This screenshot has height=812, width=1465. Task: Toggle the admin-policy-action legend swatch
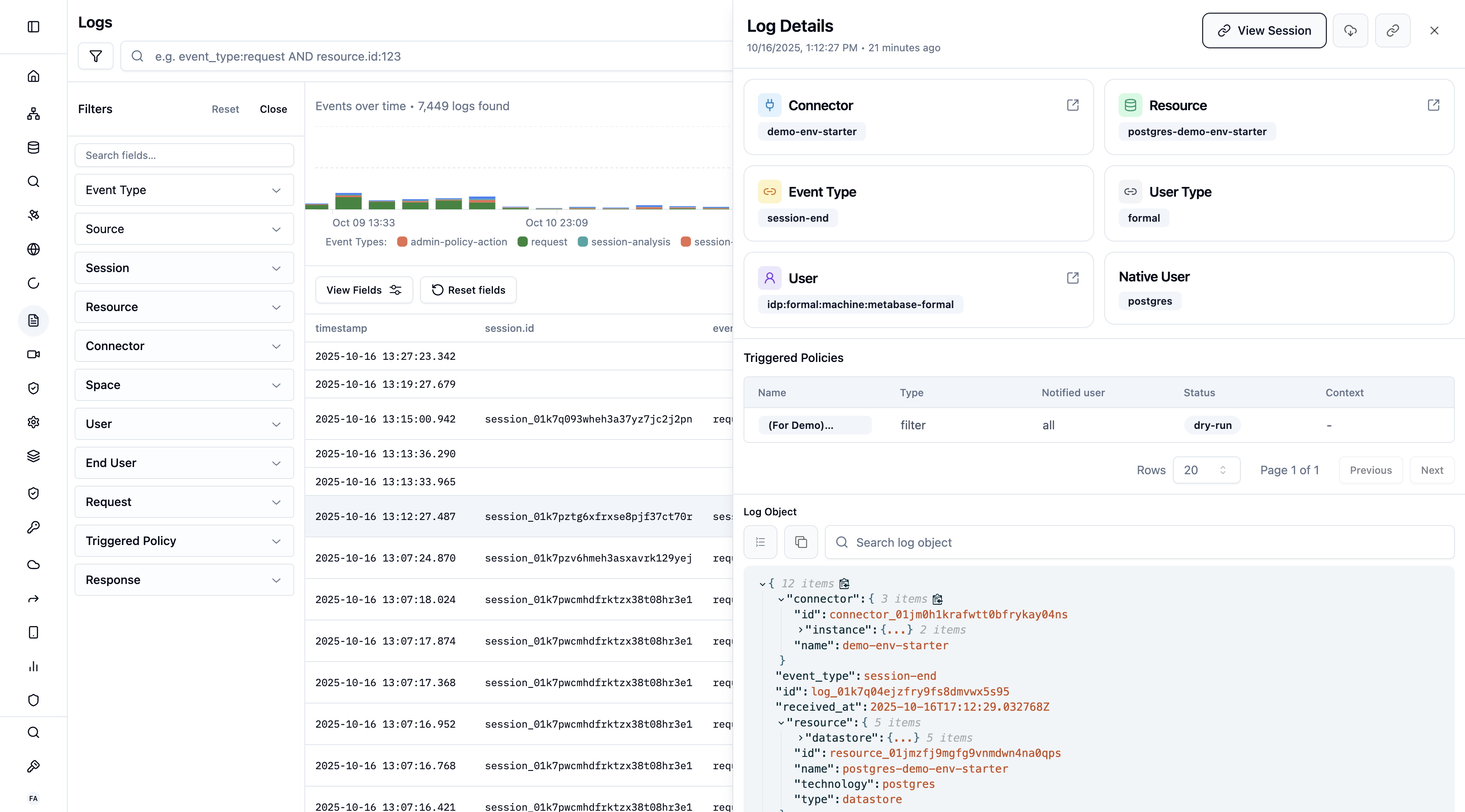402,242
